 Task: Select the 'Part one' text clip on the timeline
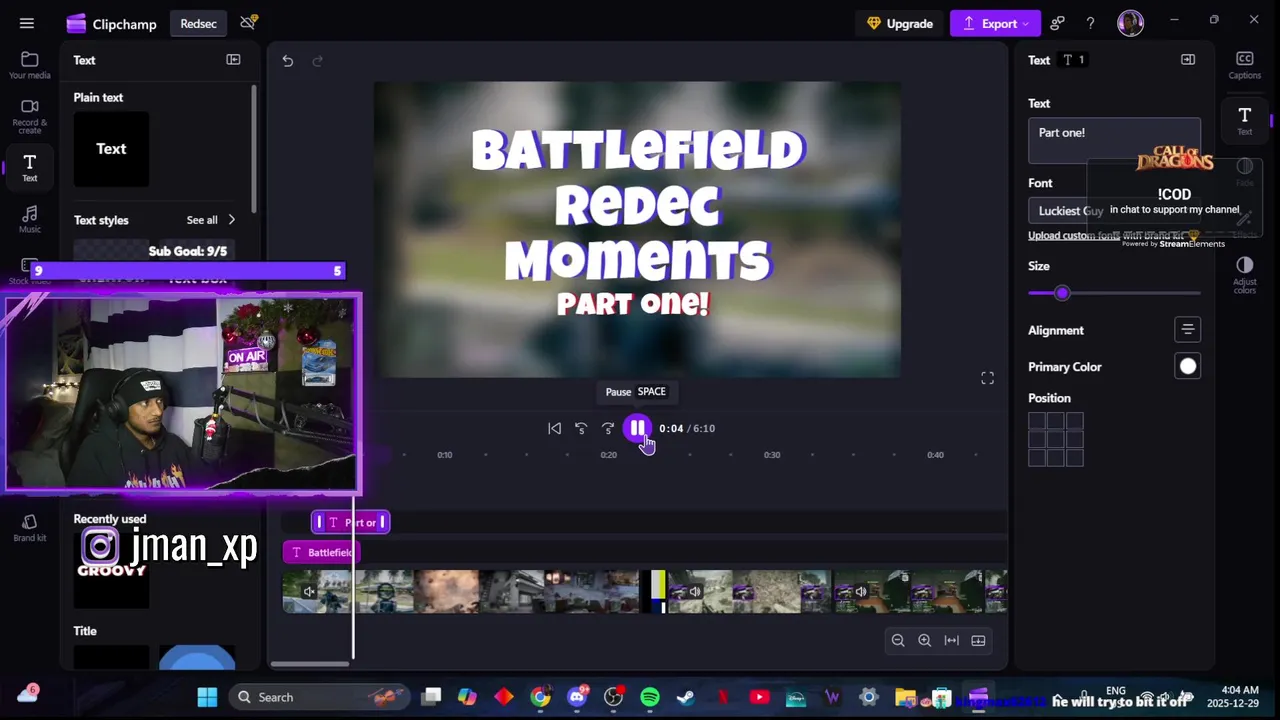pos(351,522)
